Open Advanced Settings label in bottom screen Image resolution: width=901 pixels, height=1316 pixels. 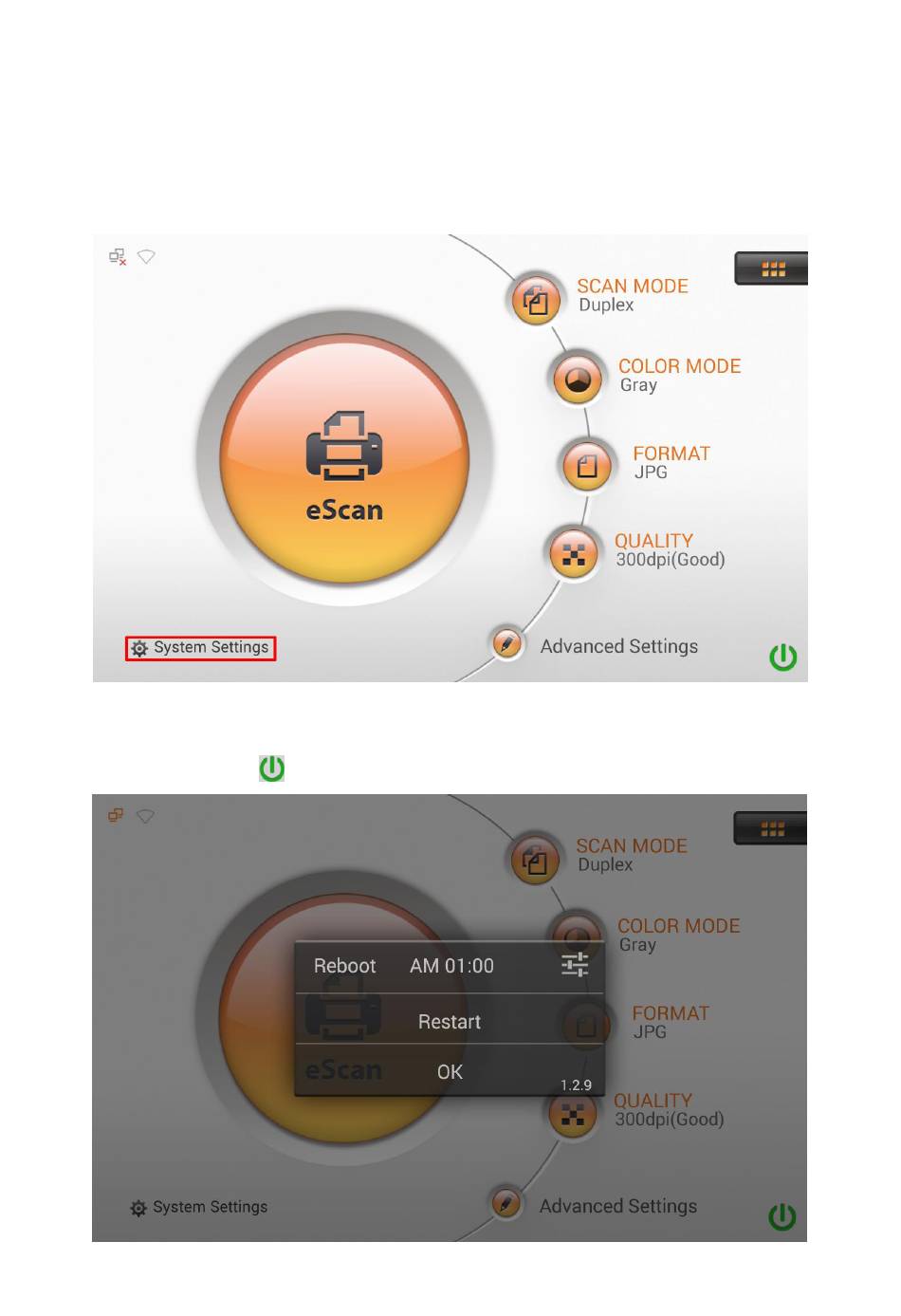pos(618,1206)
